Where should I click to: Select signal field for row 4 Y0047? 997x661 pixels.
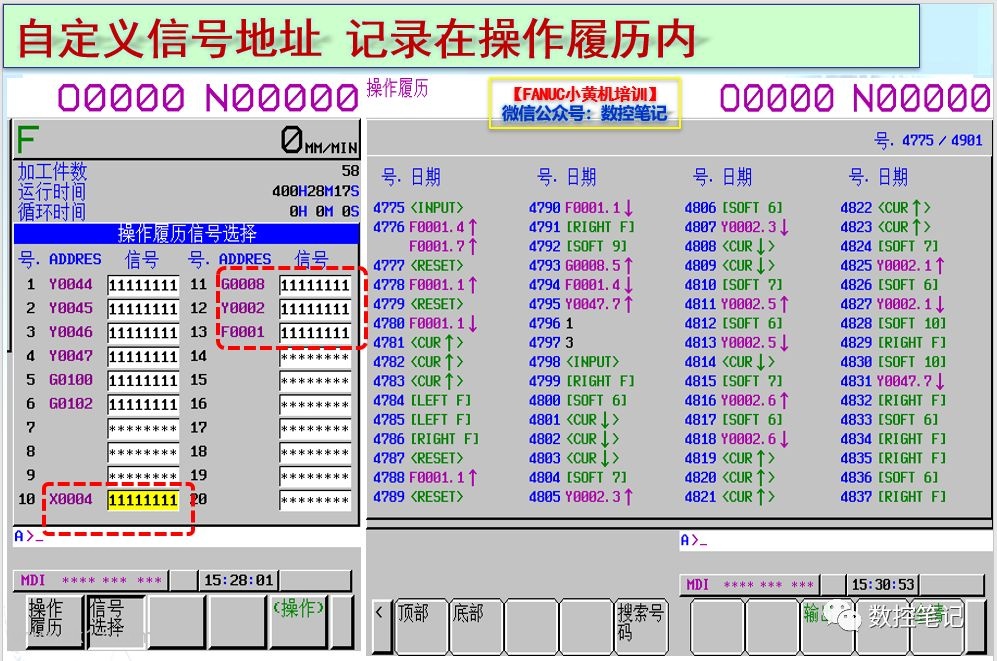[143, 357]
